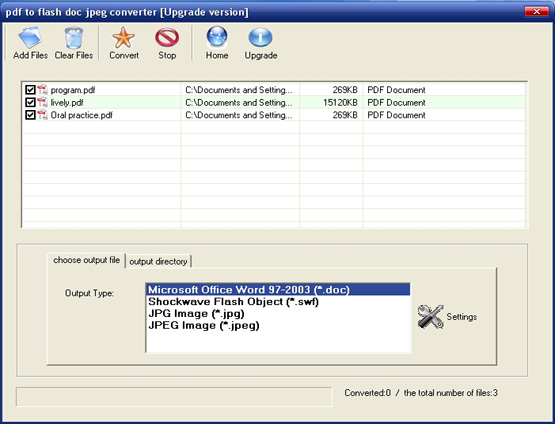Click the PDF icon beside lively.pdf
The width and height of the screenshot is (555, 424).
(42, 102)
